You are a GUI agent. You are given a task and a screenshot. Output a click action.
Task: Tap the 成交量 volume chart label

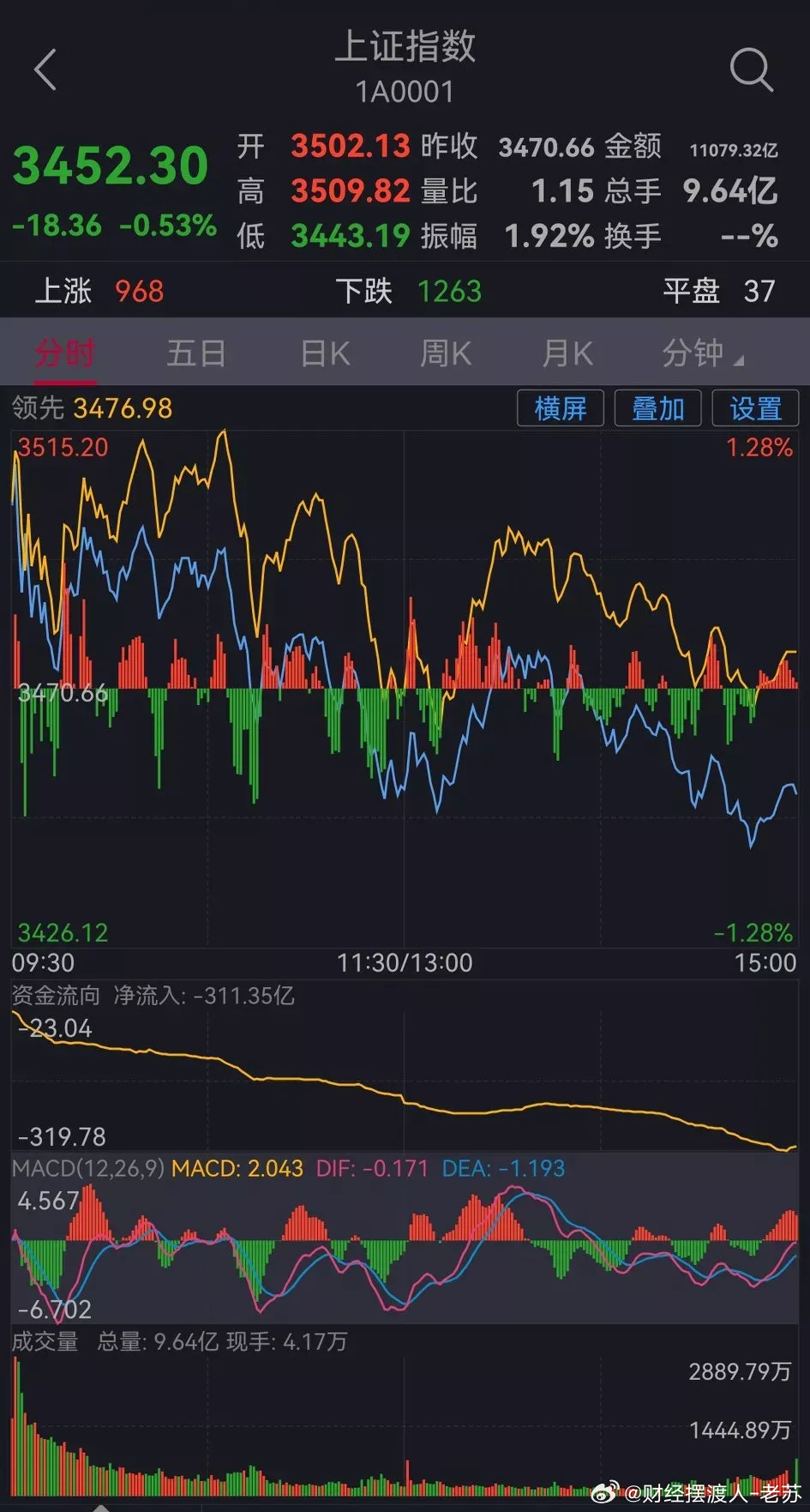click(45, 1341)
